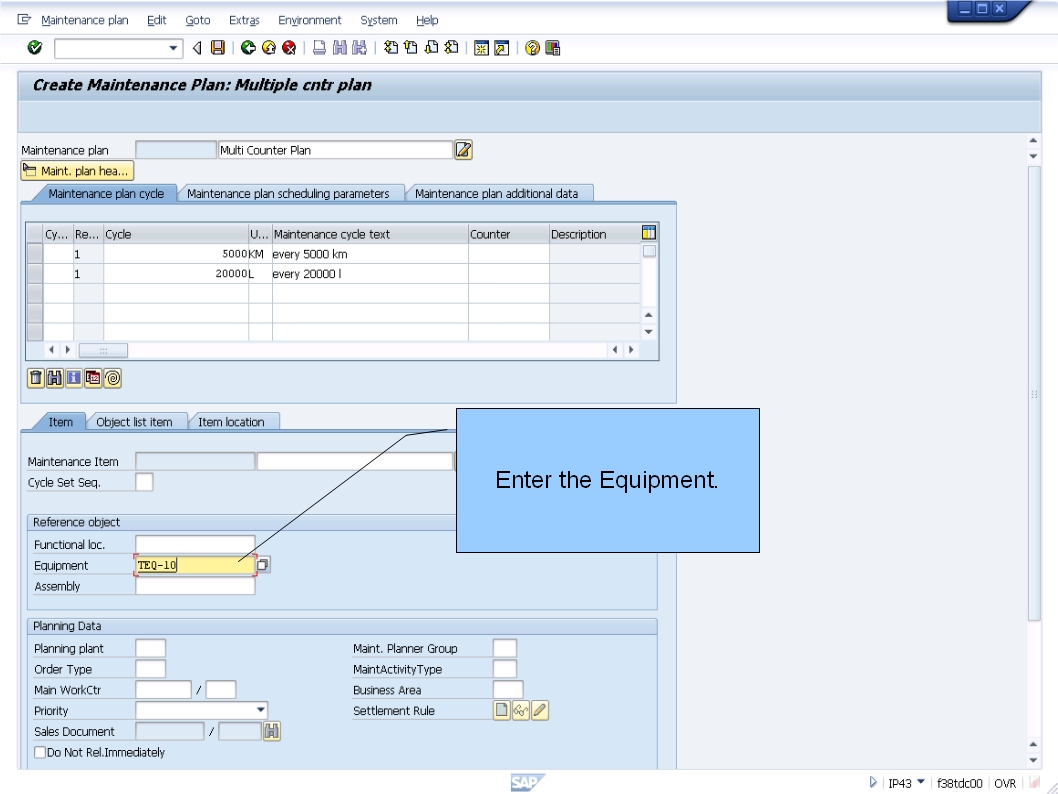This screenshot has height=794, width=1058.
Task: Enable the Do Not Rel.Immediately checkbox
Action: (38, 752)
